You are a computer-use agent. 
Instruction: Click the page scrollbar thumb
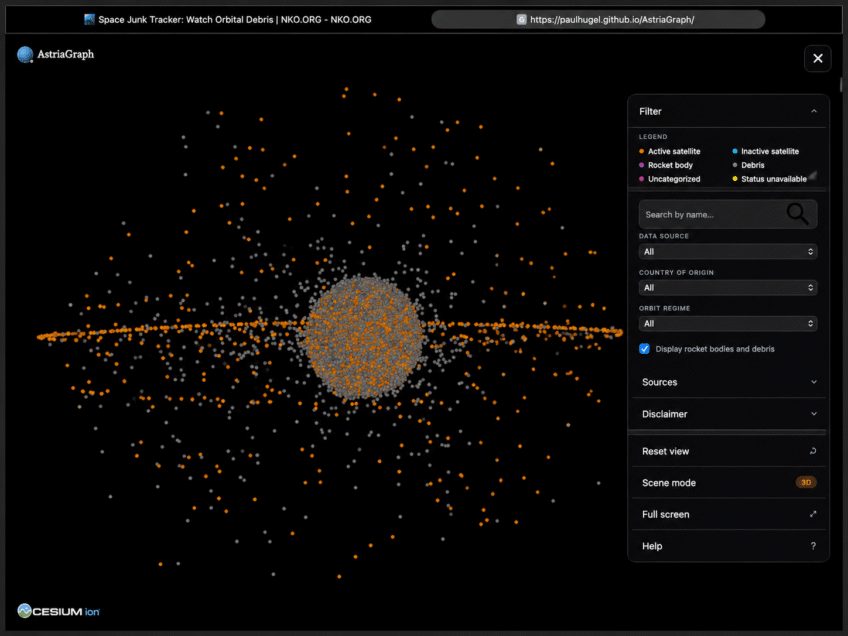pyautogui.click(x=841, y=85)
